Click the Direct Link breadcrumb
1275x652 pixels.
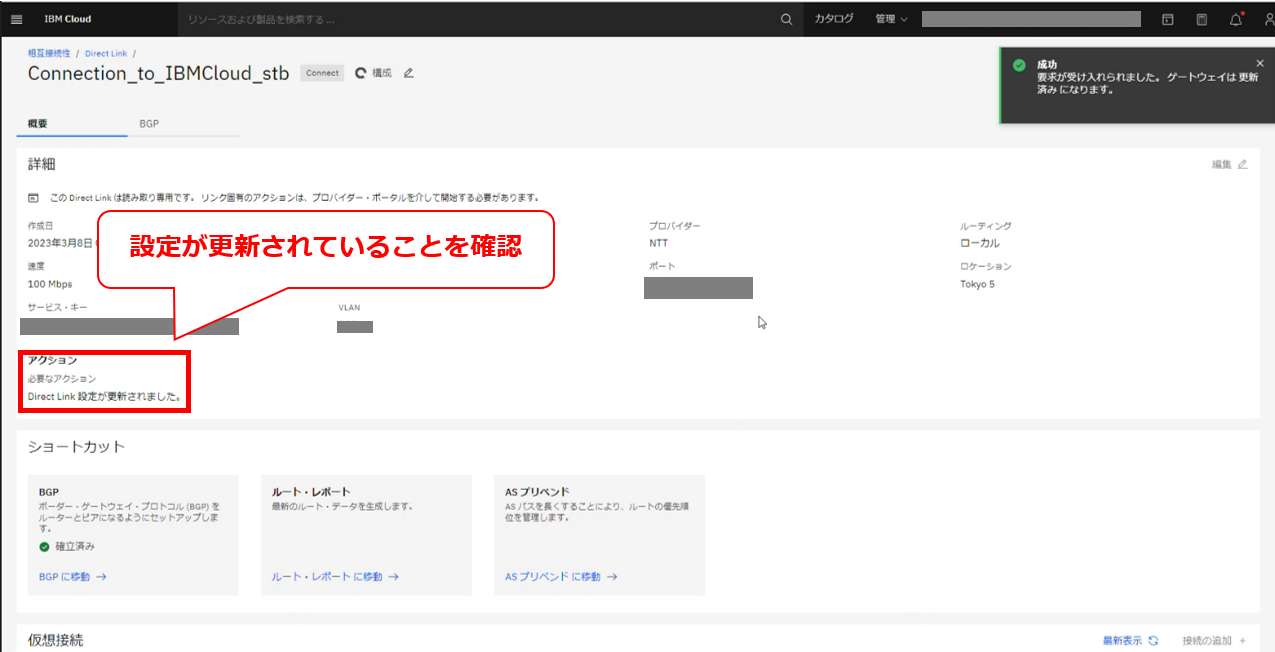106,53
